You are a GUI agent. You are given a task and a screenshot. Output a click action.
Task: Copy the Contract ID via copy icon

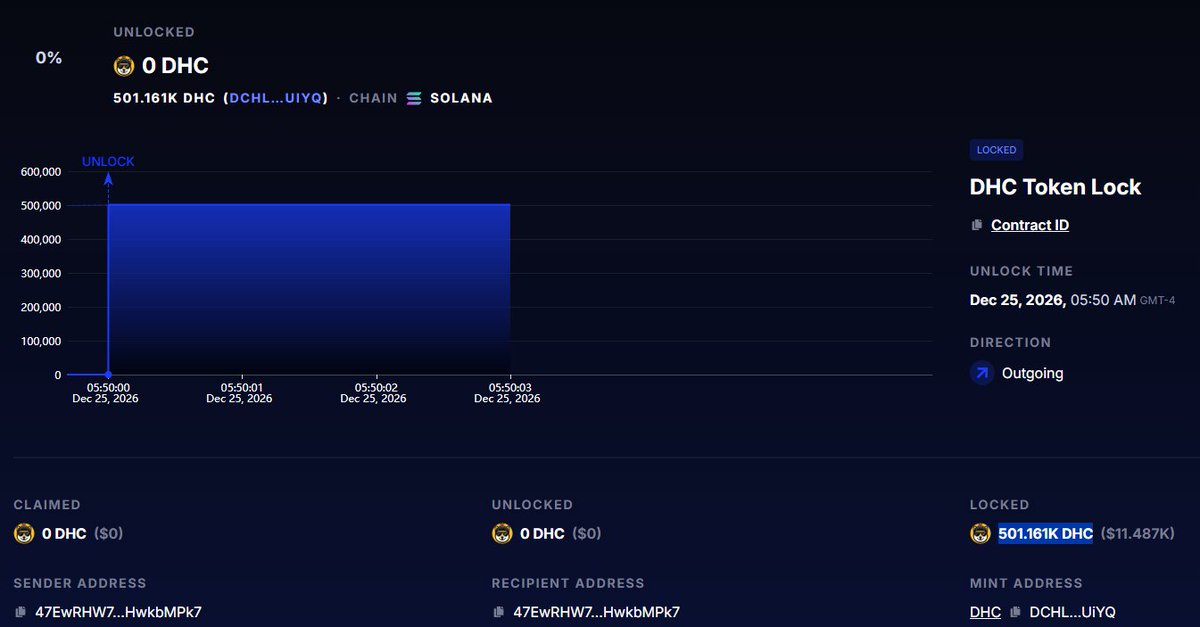pyautogui.click(x=977, y=225)
